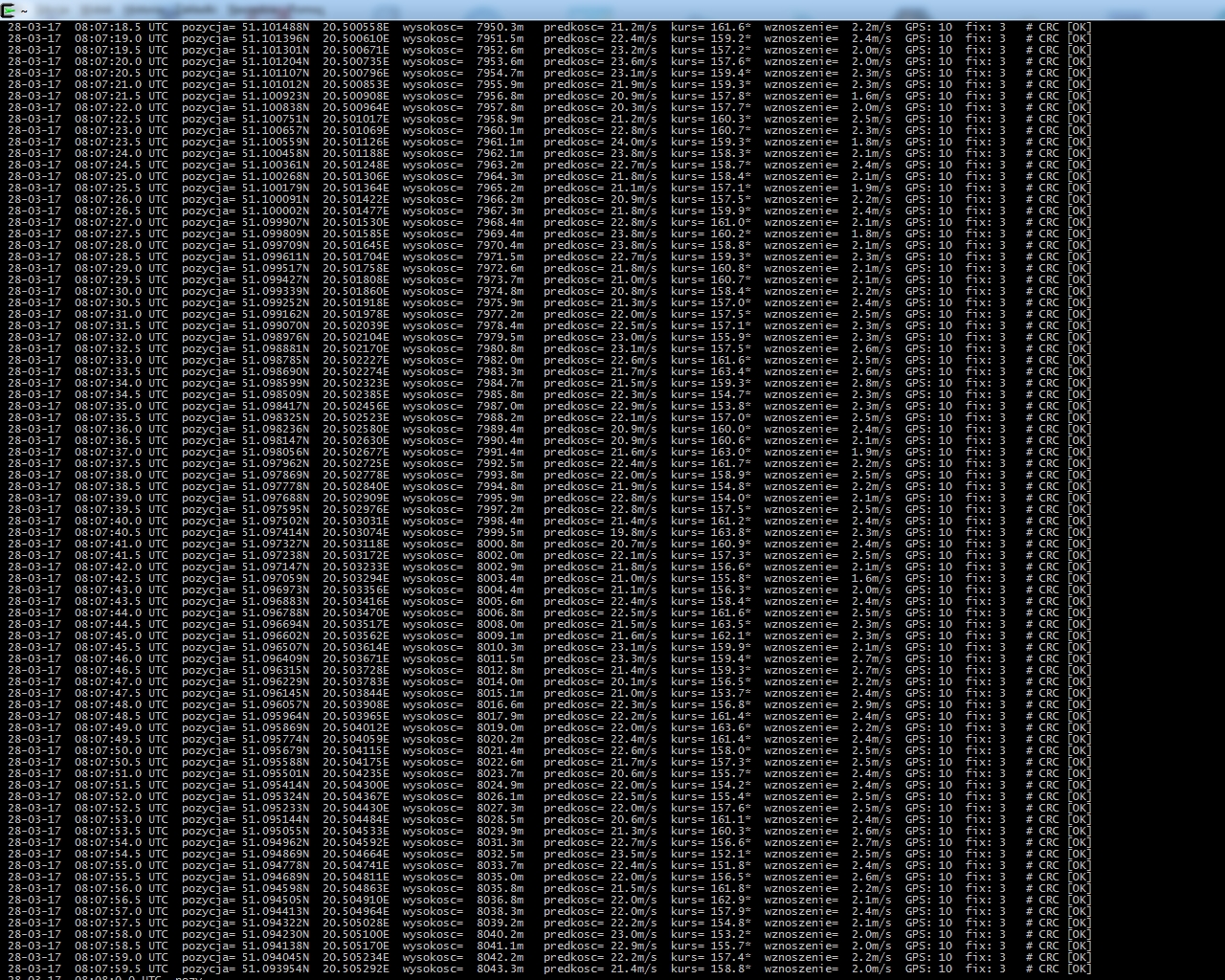Click timestamp 08:07:40.0
The width and height of the screenshot is (1225, 980).
point(107,521)
